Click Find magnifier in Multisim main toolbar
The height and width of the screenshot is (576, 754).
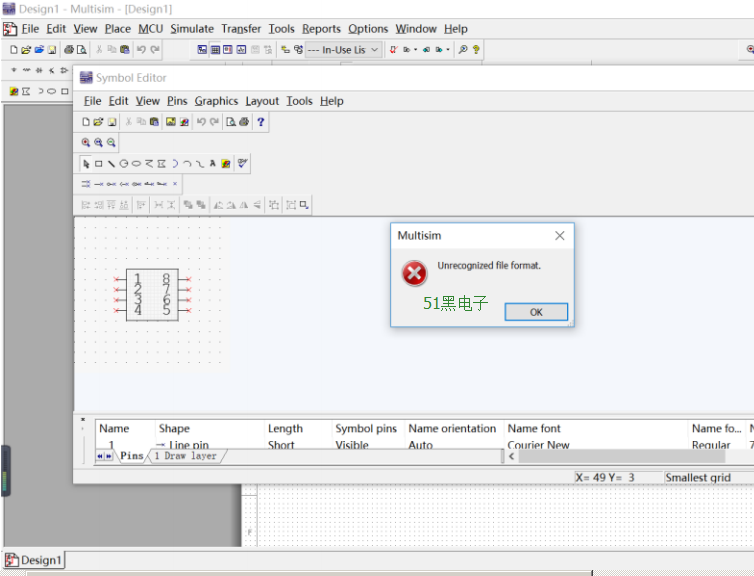click(x=463, y=50)
